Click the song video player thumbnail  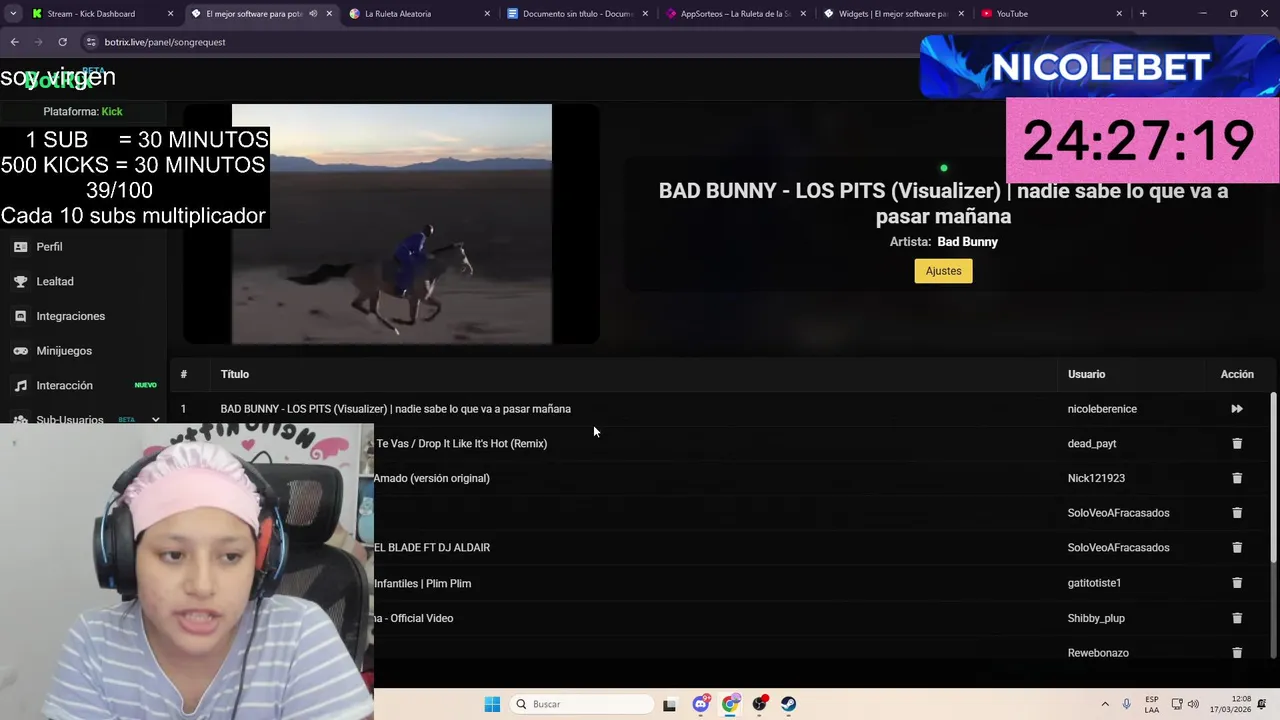pos(391,224)
